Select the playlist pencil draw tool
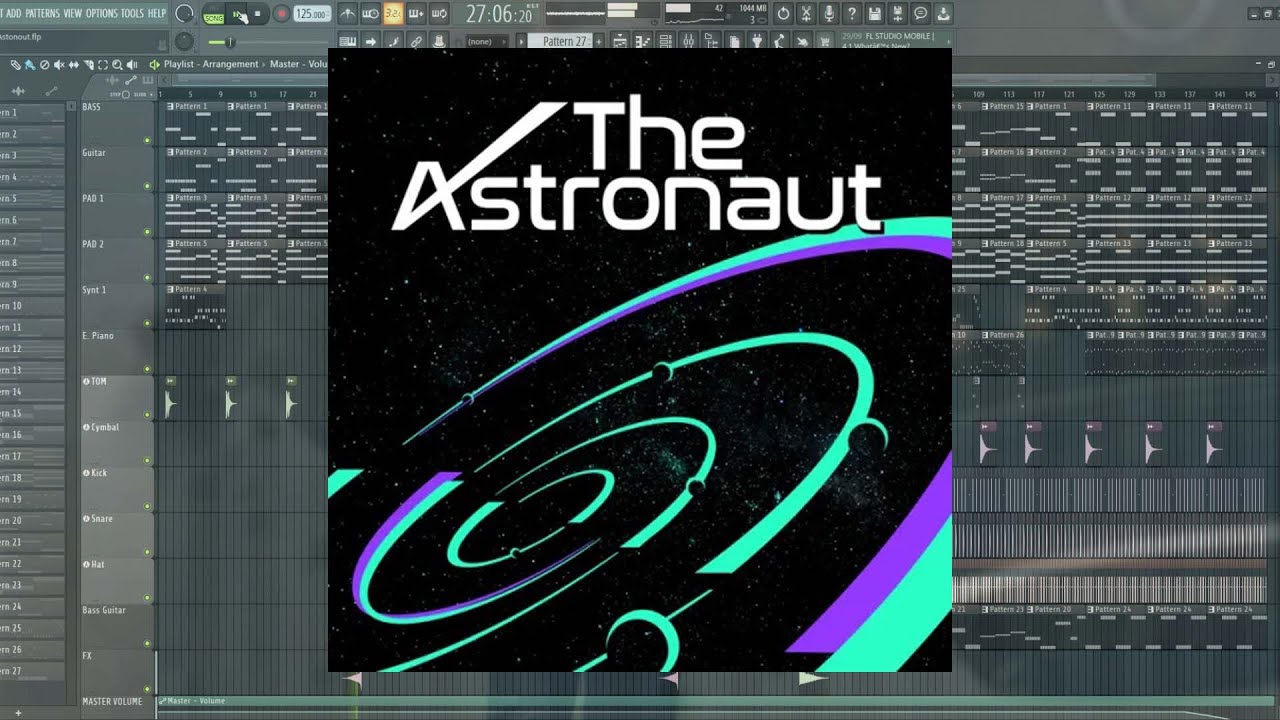 click(x=16, y=64)
